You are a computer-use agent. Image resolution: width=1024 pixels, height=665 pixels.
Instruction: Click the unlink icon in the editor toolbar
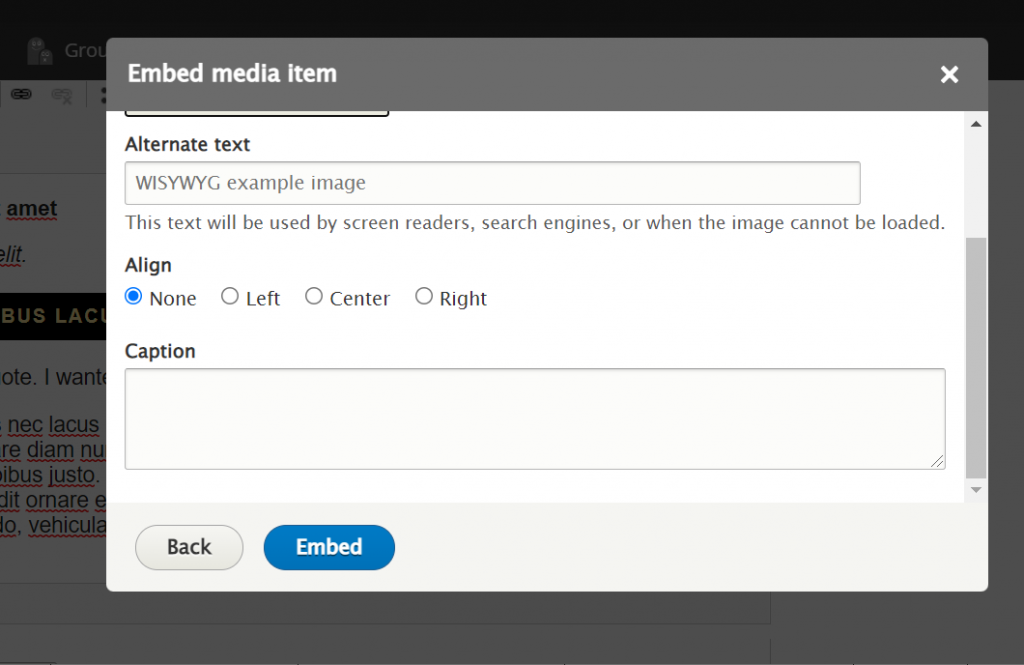(x=62, y=95)
